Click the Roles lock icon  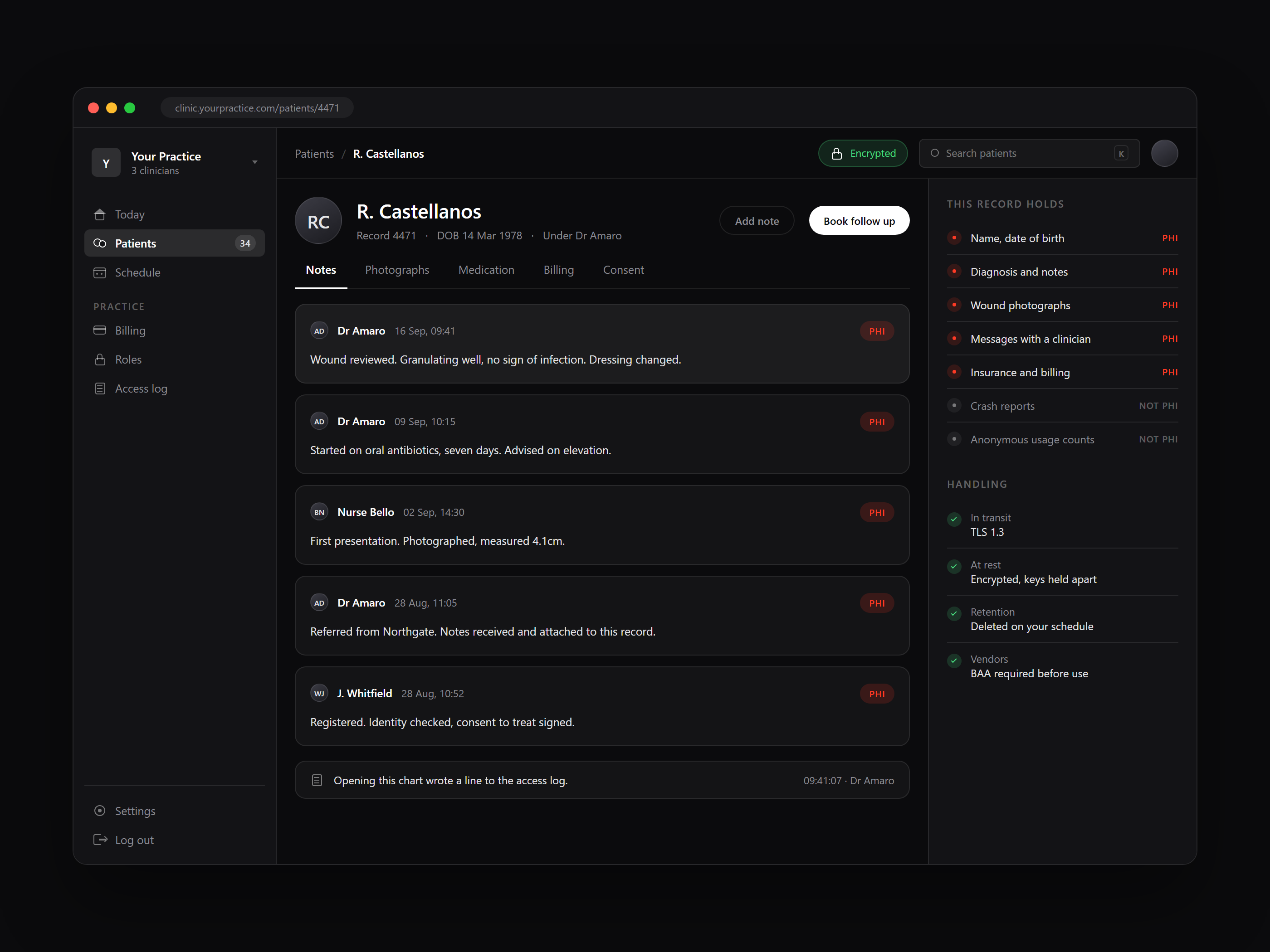(x=100, y=360)
